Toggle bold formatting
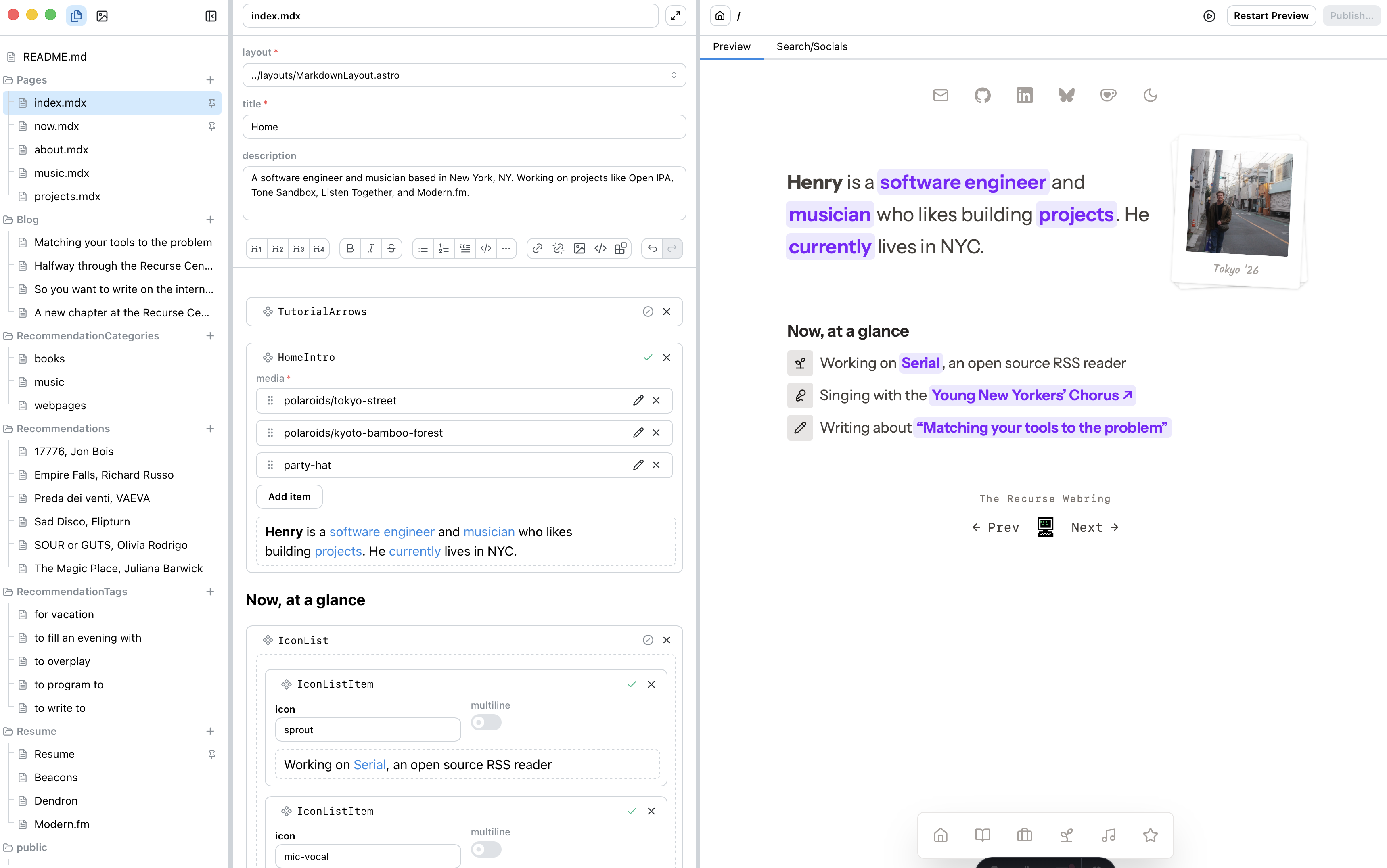Image resolution: width=1387 pixels, height=868 pixels. (x=350, y=249)
